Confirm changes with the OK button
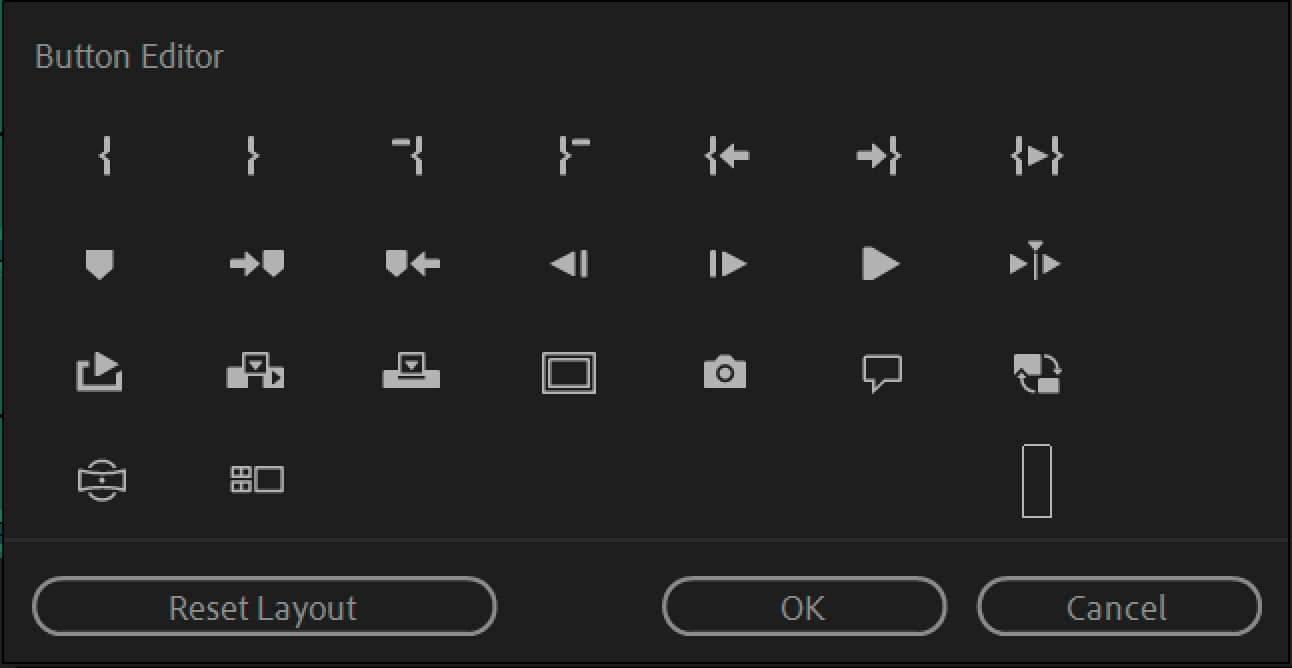The image size is (1292, 668). click(x=804, y=606)
